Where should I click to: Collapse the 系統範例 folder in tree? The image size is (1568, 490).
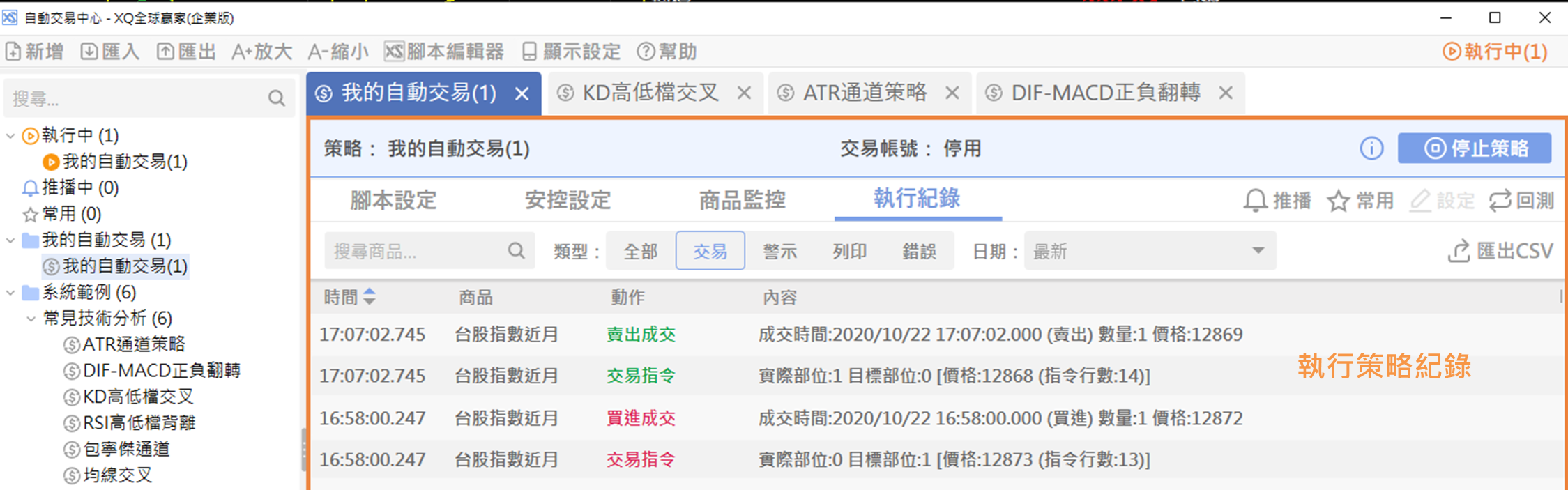10,293
